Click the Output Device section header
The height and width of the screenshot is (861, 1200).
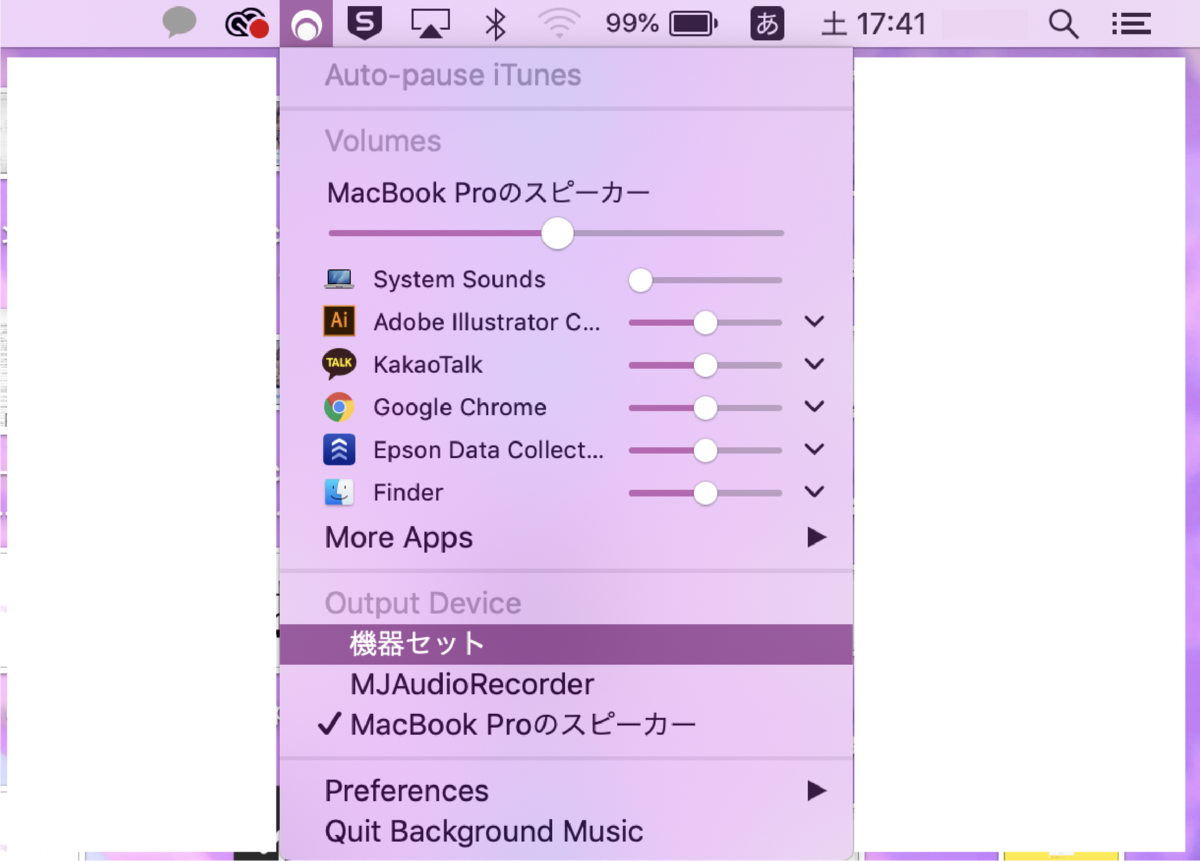coord(423,603)
